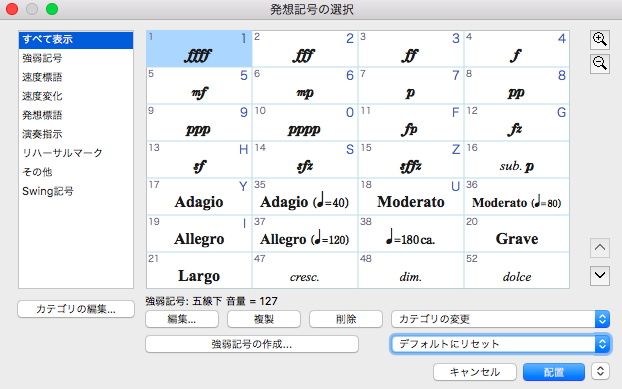Select the dolce expression in cell 52

(x=517, y=270)
